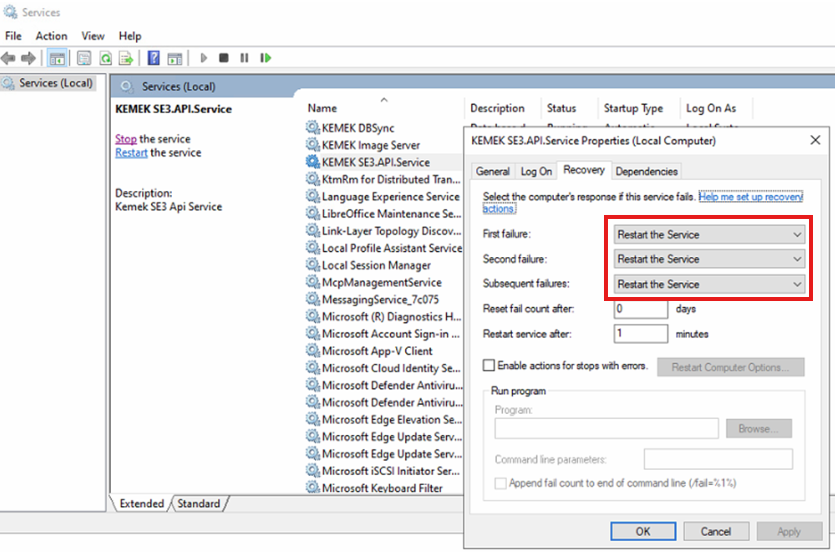Click the Restart the service link

[131, 152]
